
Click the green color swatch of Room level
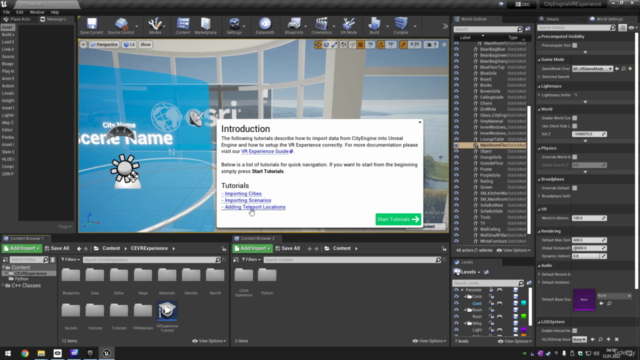[x=524, y=316]
